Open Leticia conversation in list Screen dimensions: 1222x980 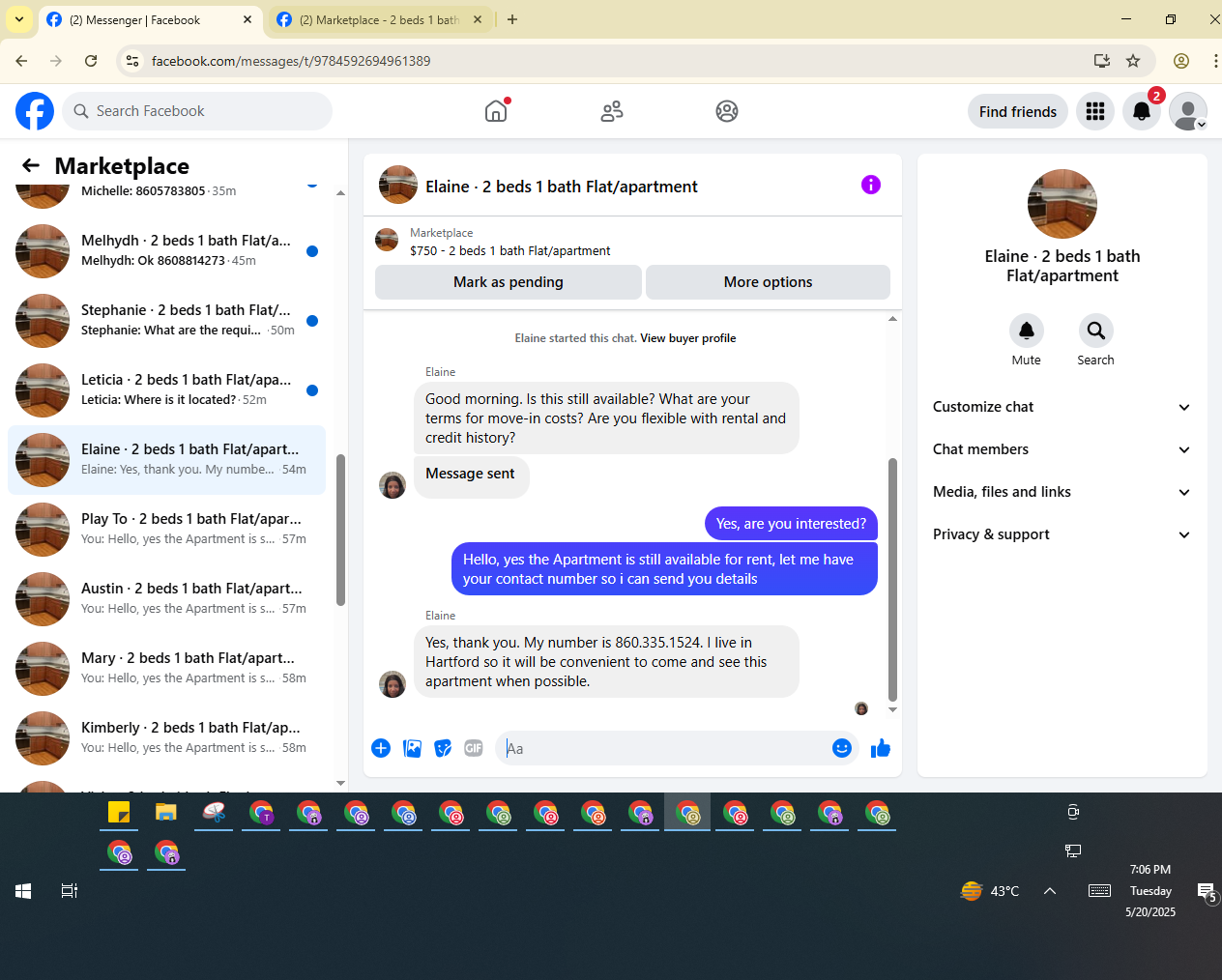coord(166,389)
